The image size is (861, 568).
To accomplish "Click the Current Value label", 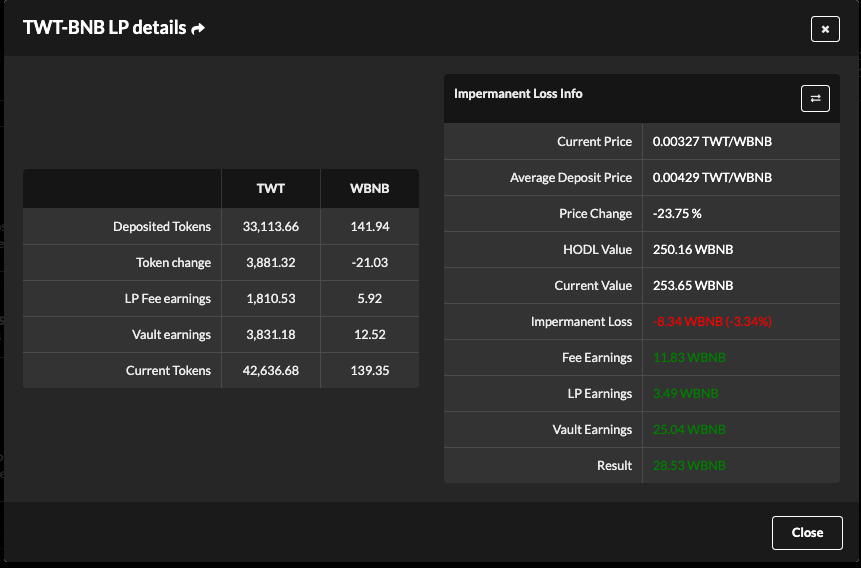I will click(x=593, y=286).
